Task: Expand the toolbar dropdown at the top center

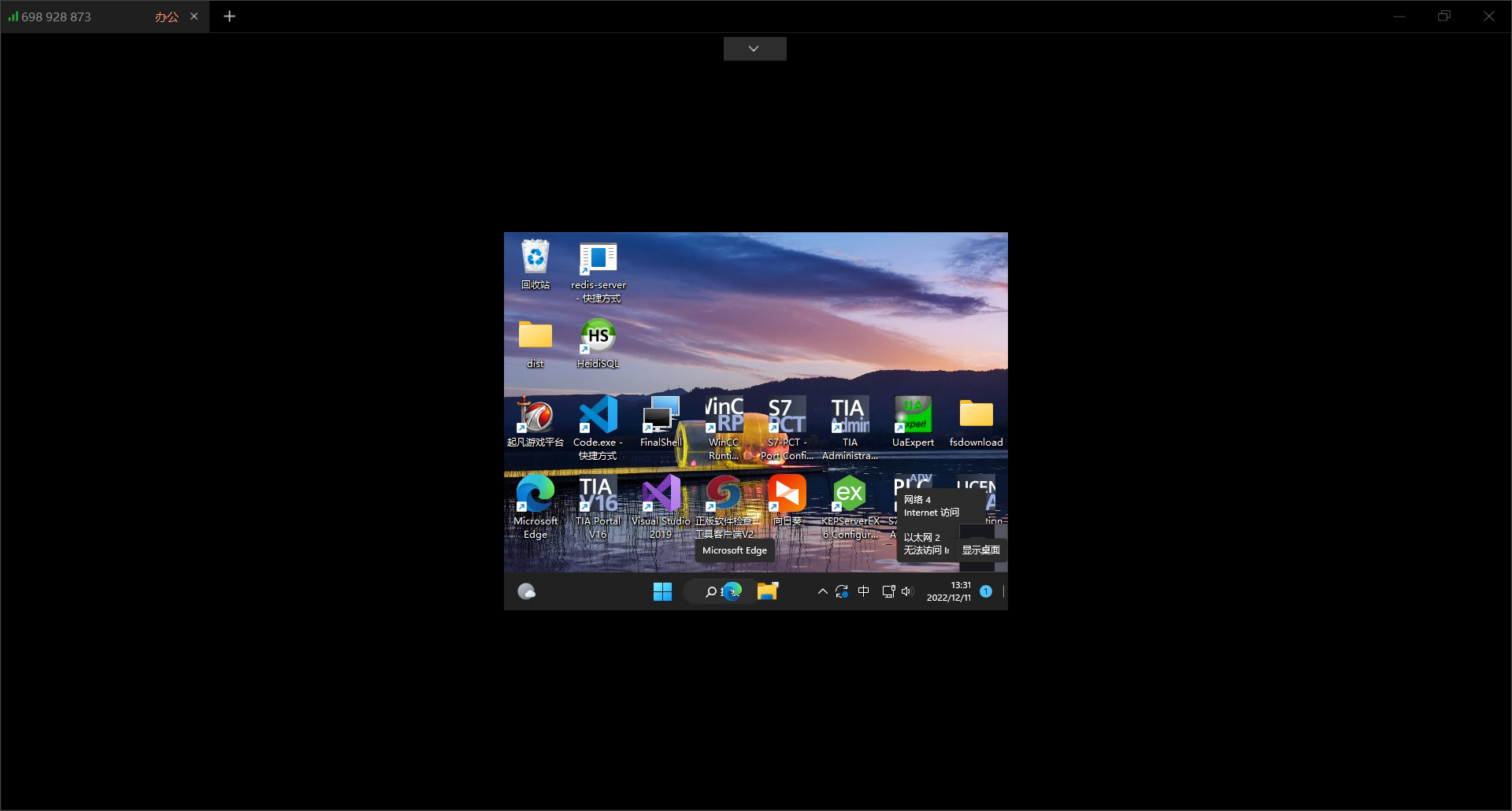Action: [x=754, y=49]
